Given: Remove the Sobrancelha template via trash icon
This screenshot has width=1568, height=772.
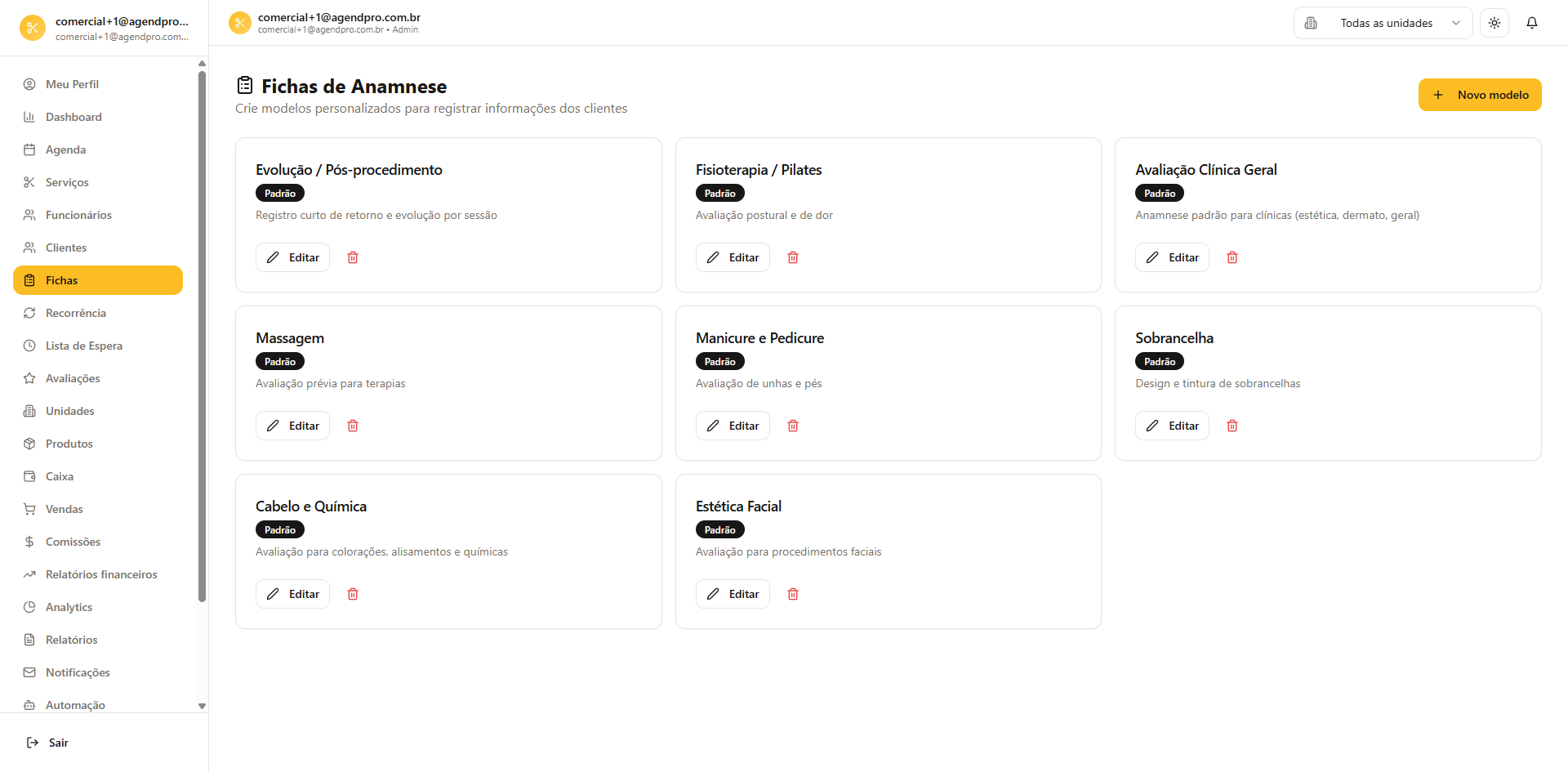Looking at the screenshot, I should coord(1232,426).
